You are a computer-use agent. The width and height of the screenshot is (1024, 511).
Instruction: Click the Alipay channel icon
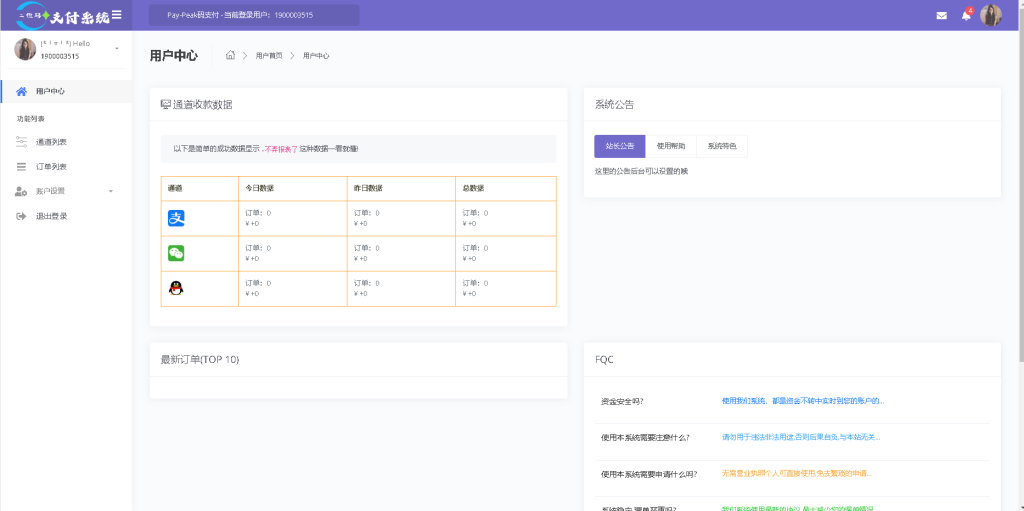pos(176,218)
